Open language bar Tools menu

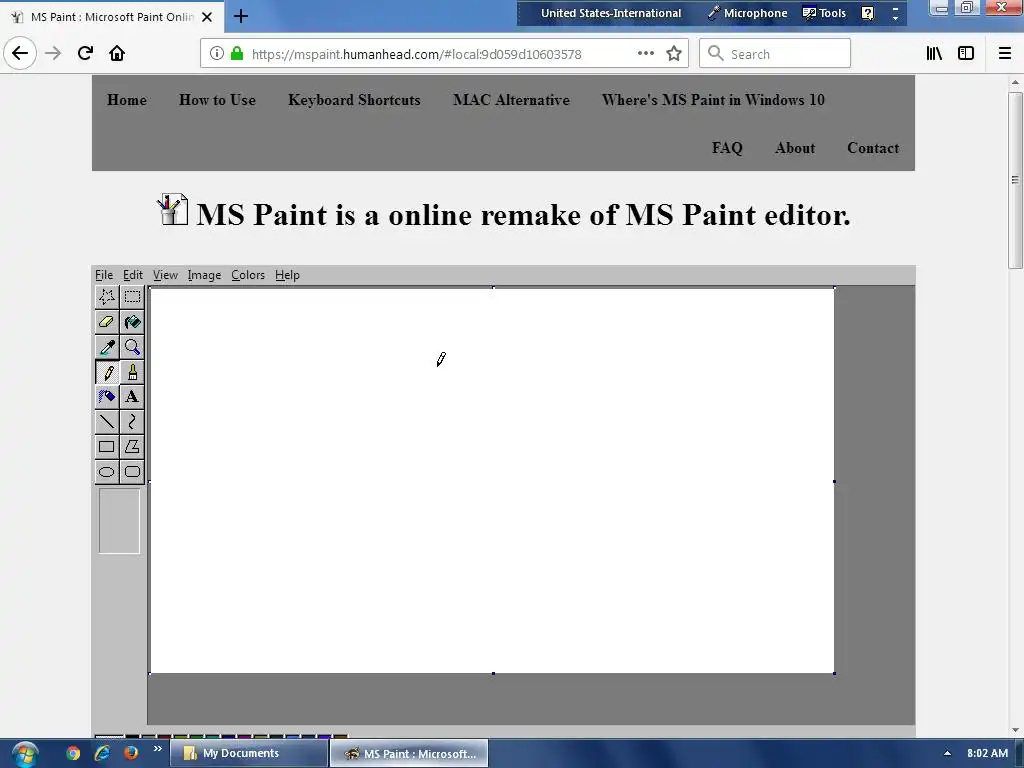(824, 13)
